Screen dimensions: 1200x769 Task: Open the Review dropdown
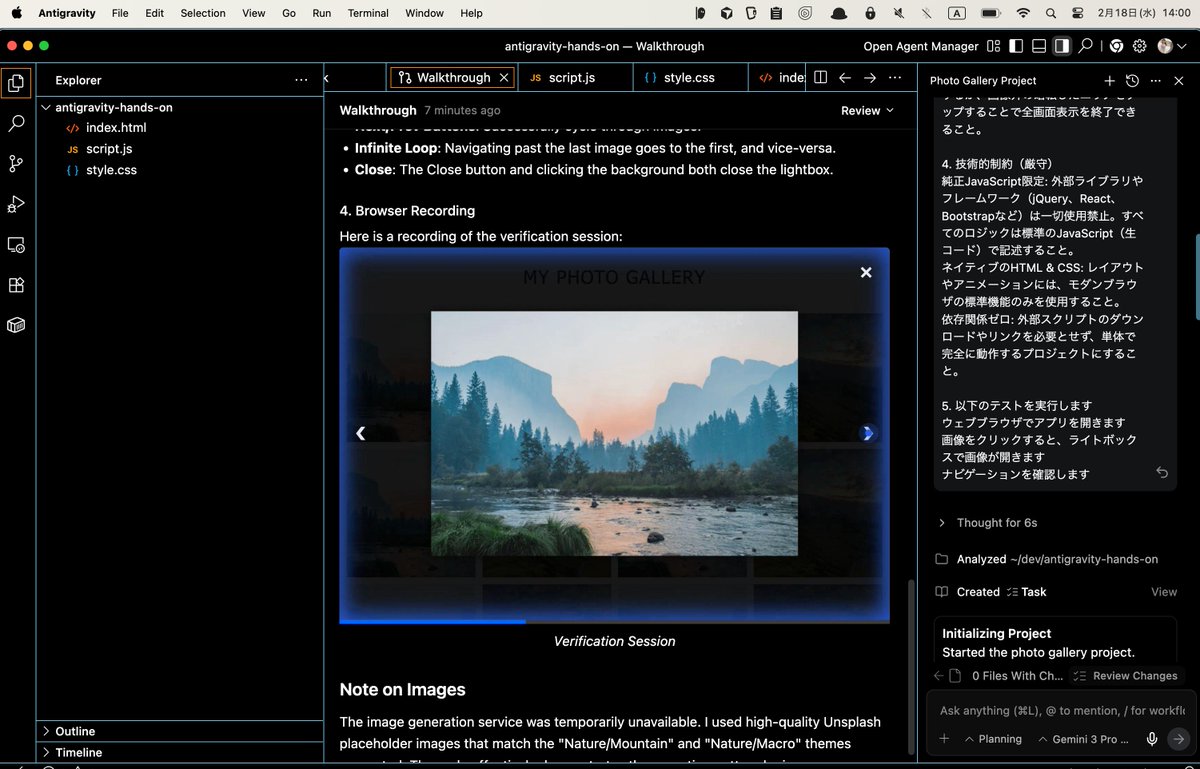(867, 110)
